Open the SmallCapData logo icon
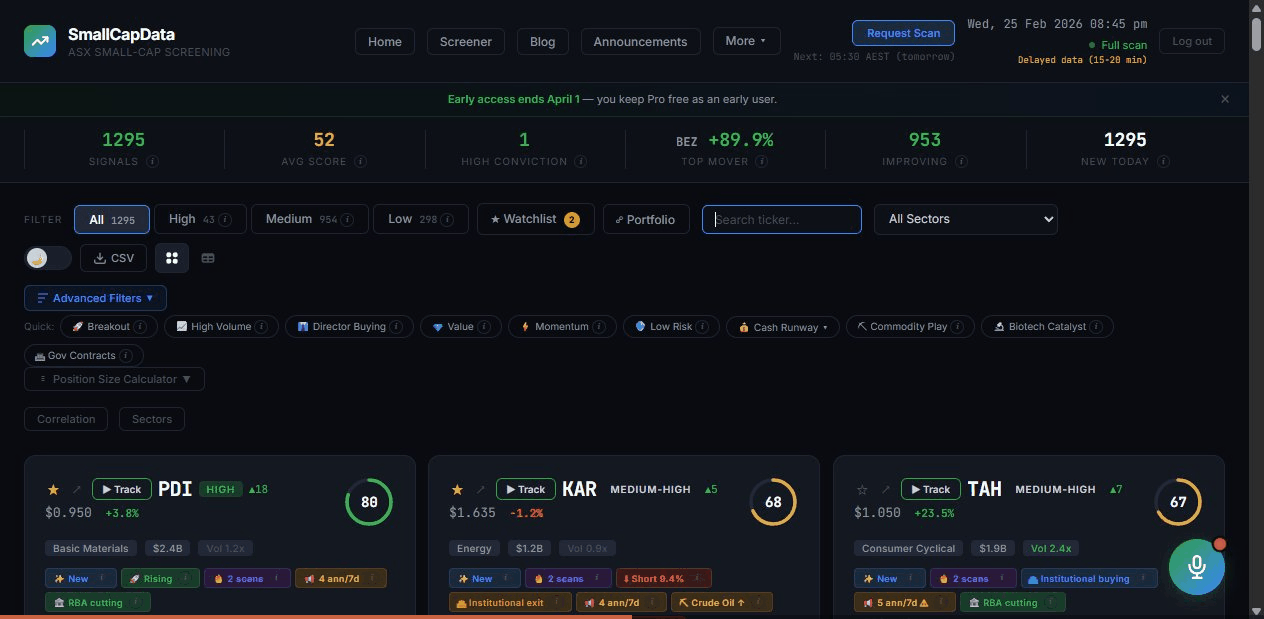Screen dimensions: 1264x619 pyautogui.click(x=40, y=41)
